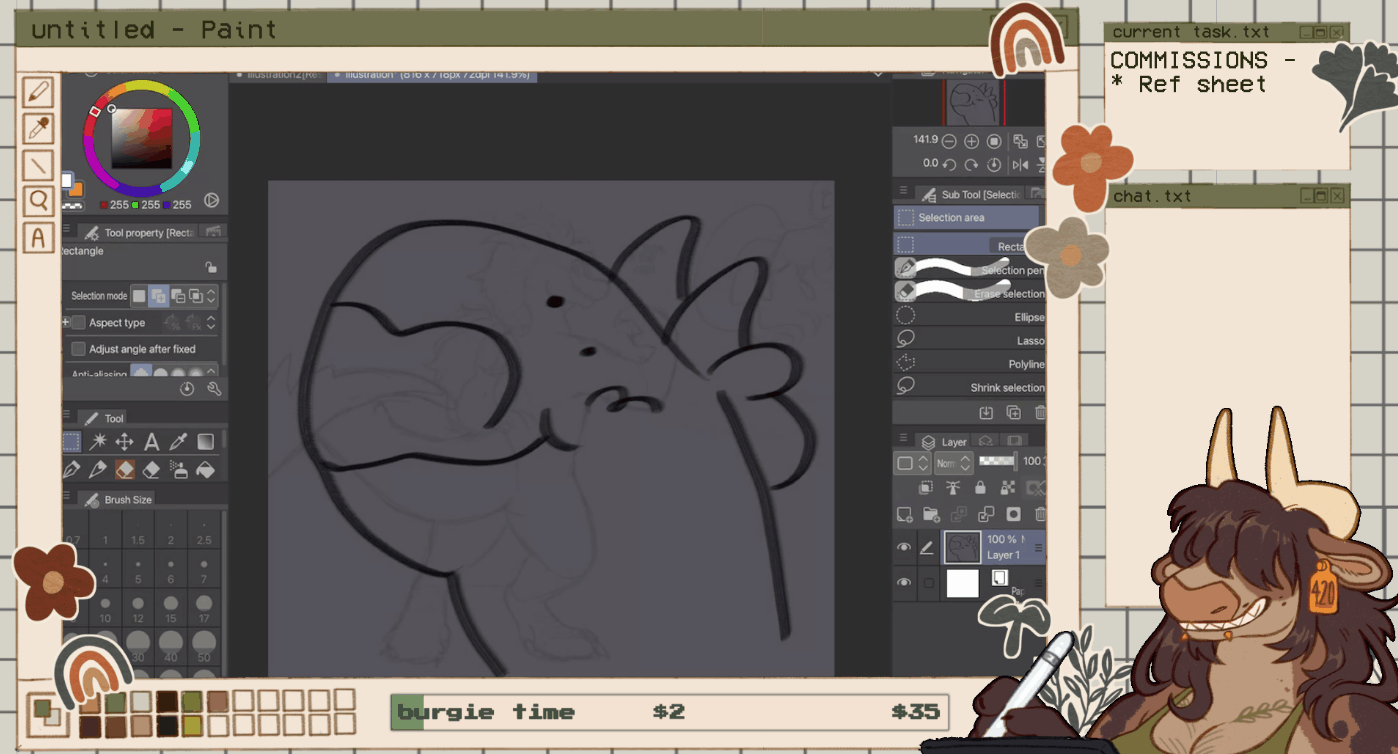Flip canvas horizontally in Navigator
Screen dimensions: 1398x754
(1020, 164)
